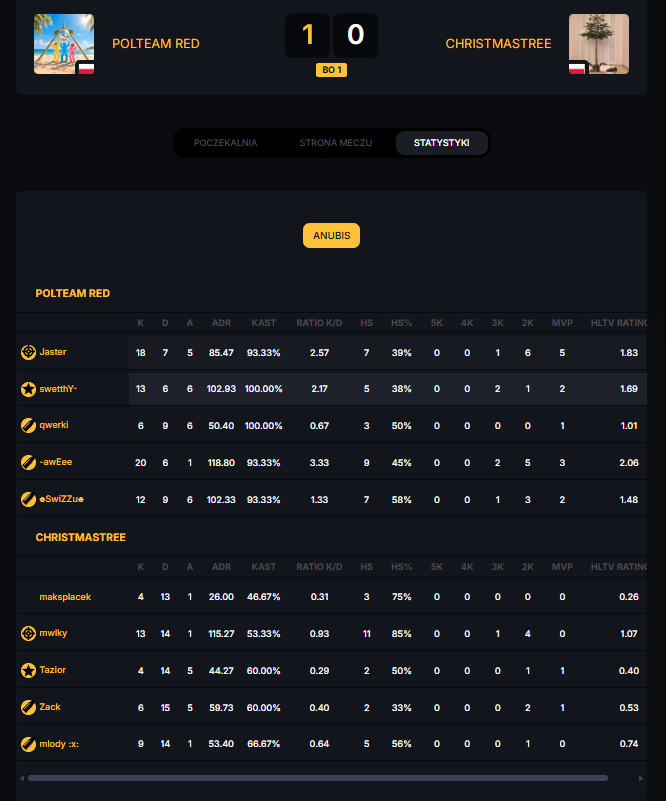Click the ADR header in CHRISTMASTREE table
Viewport: 666px width, 801px height.
(x=221, y=567)
